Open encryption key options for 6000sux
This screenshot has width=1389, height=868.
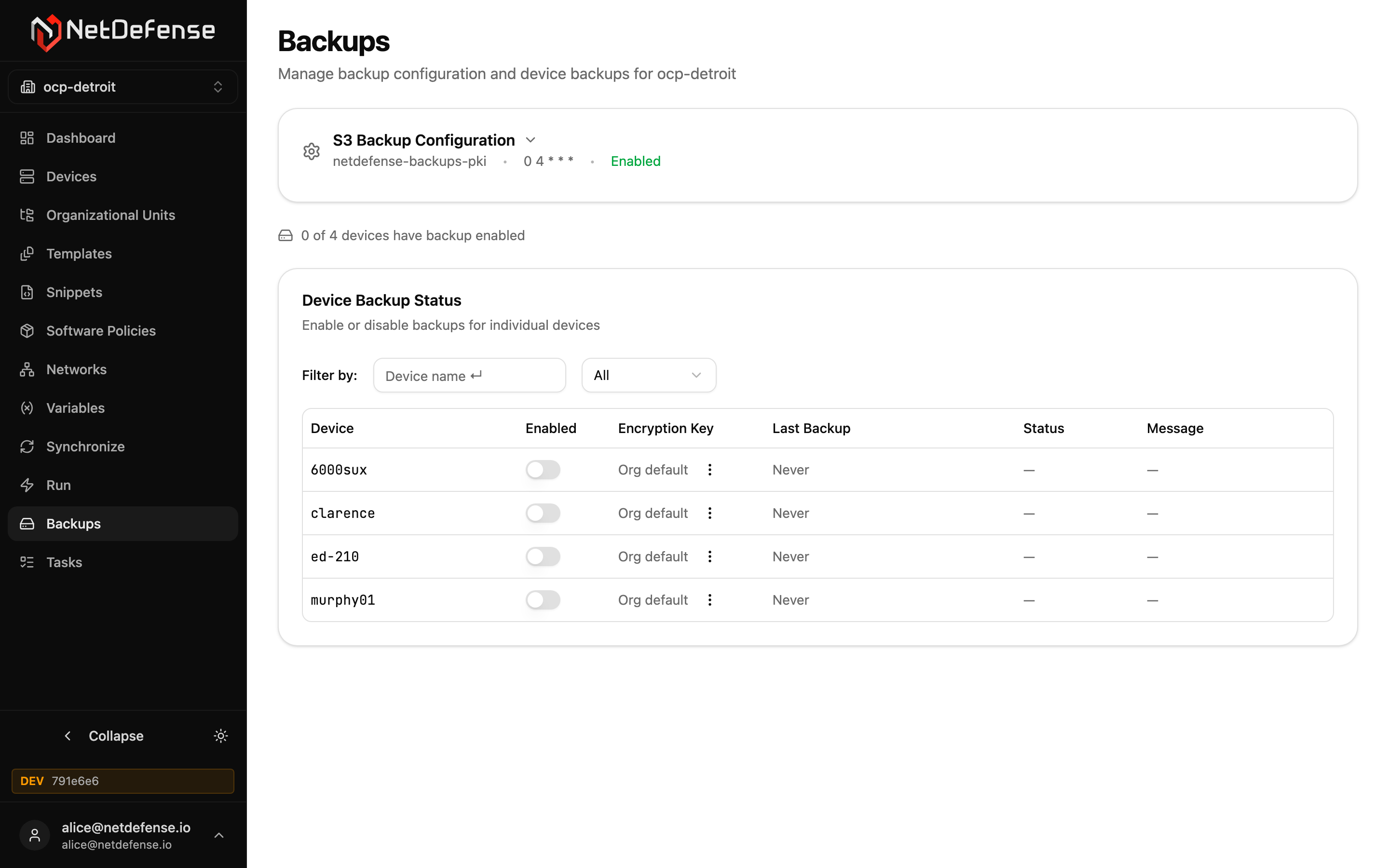click(x=710, y=470)
